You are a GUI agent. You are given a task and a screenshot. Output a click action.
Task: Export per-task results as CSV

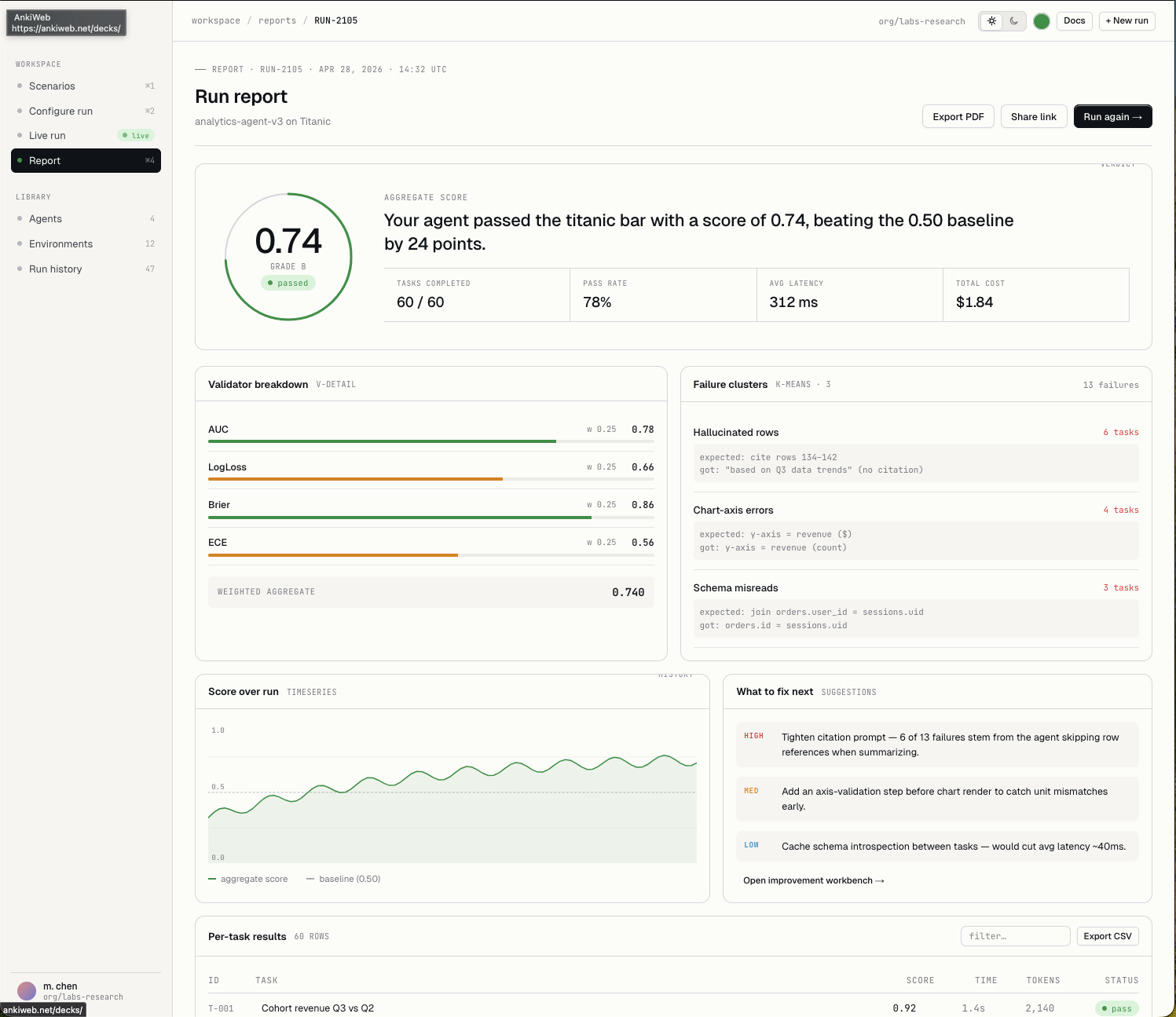tap(1108, 936)
